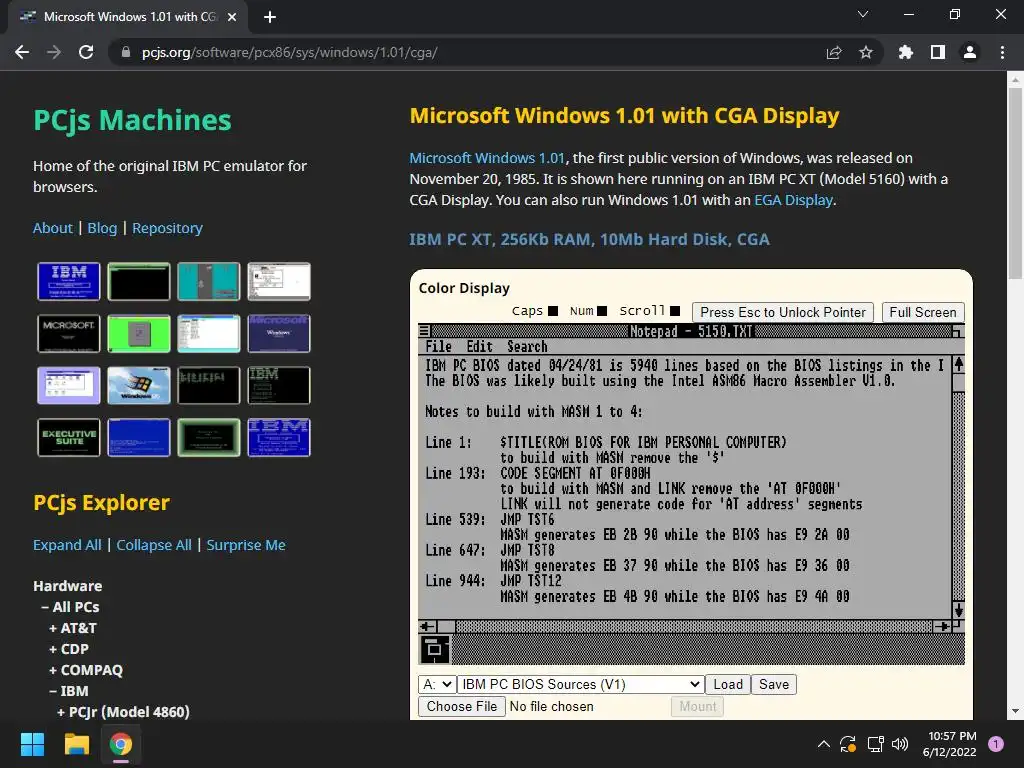Open the About link
This screenshot has width=1024, height=768.
click(53, 228)
